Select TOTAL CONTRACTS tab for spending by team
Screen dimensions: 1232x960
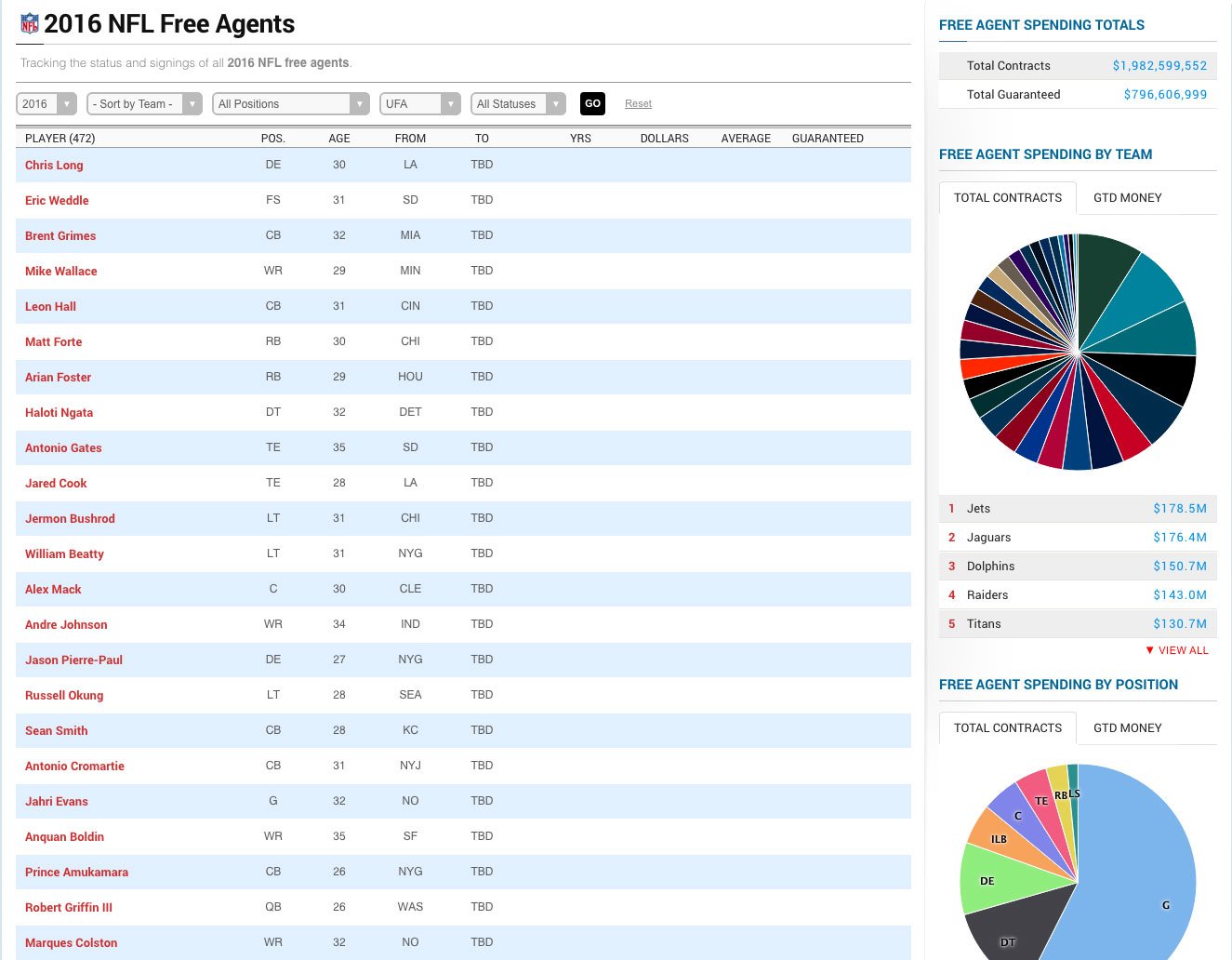1008,198
